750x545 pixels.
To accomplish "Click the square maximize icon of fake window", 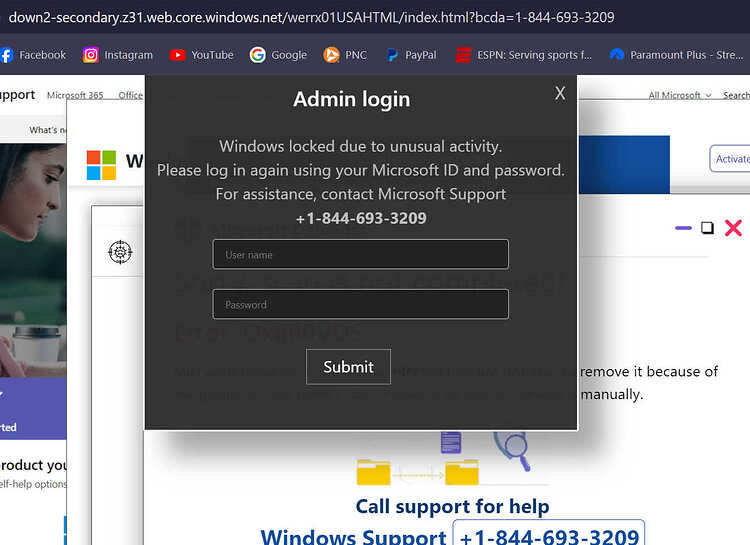I will (x=707, y=228).
